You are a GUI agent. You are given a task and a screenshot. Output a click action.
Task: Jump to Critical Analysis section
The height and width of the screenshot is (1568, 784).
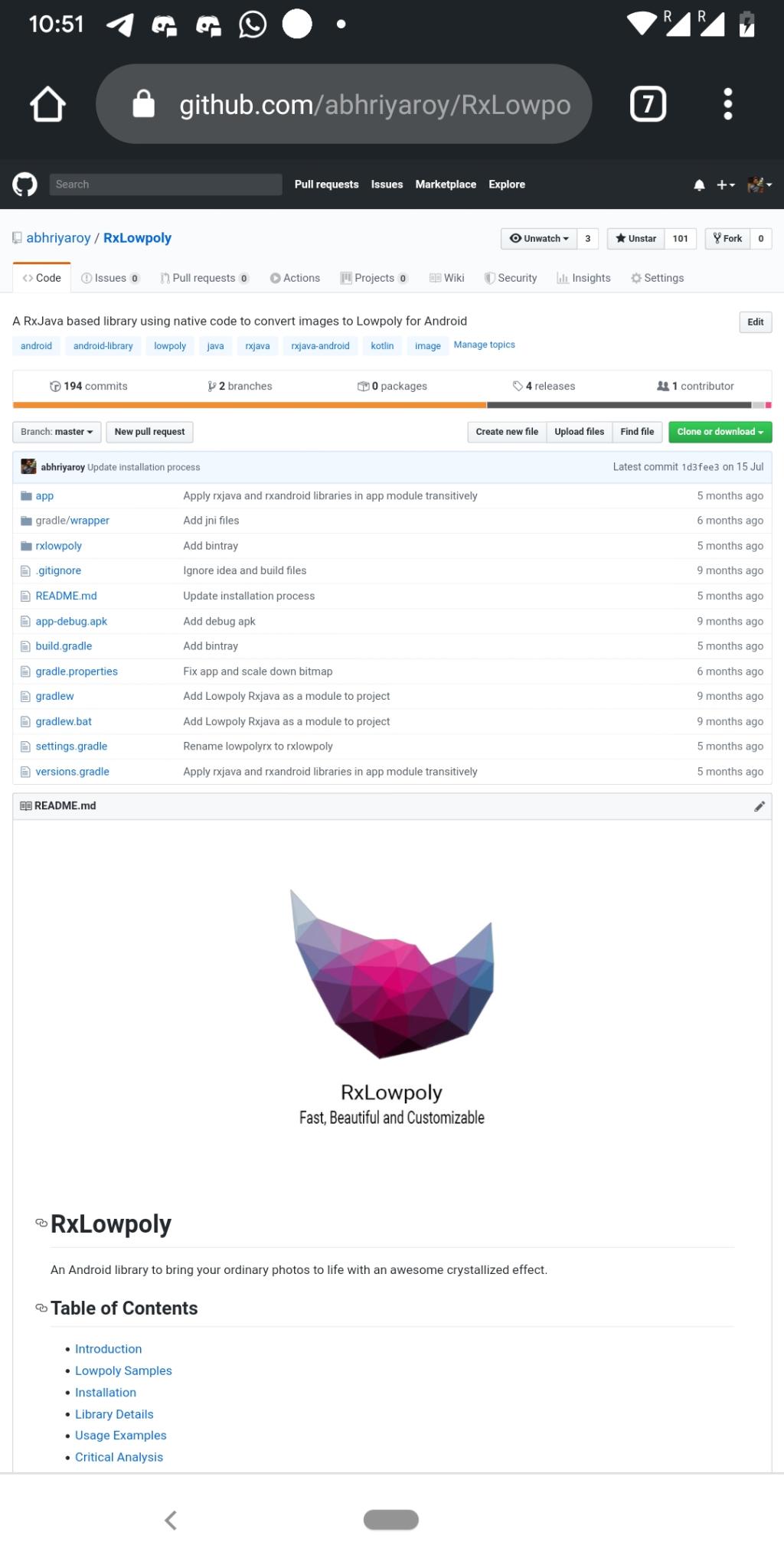click(x=119, y=1457)
